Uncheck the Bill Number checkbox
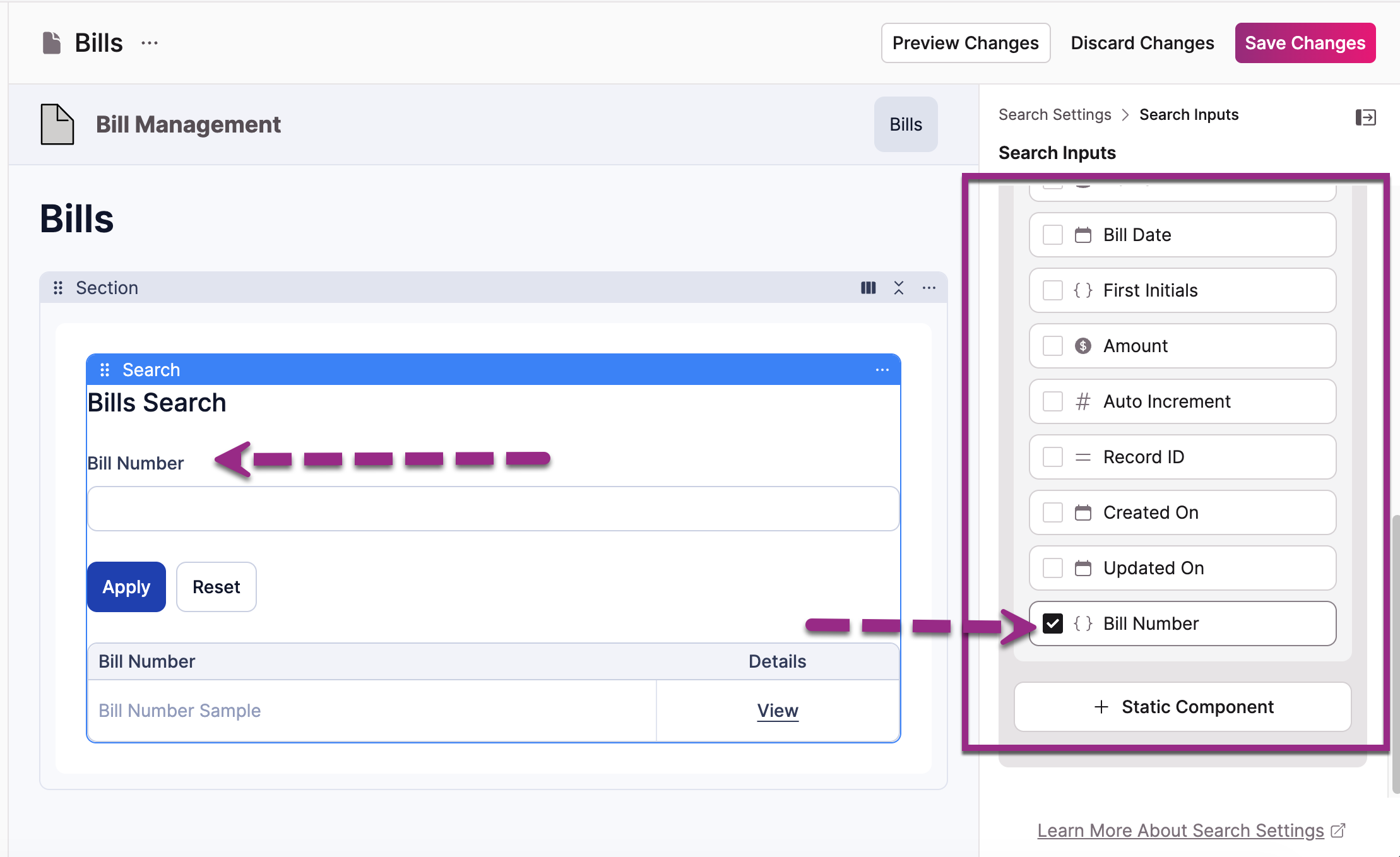The width and height of the screenshot is (1400, 857). click(x=1052, y=624)
